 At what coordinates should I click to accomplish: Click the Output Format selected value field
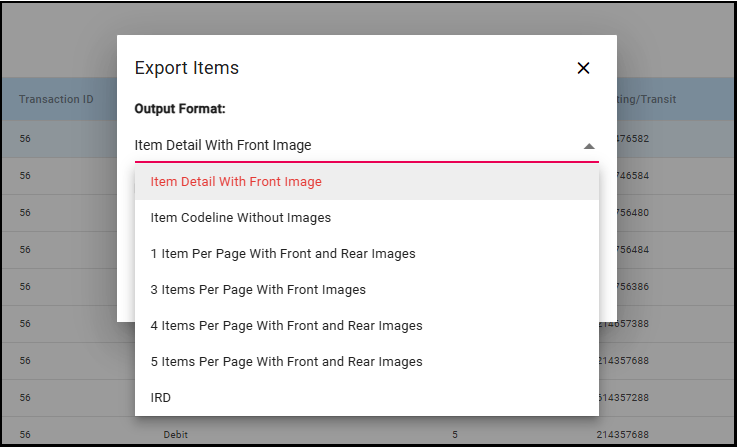coord(350,146)
